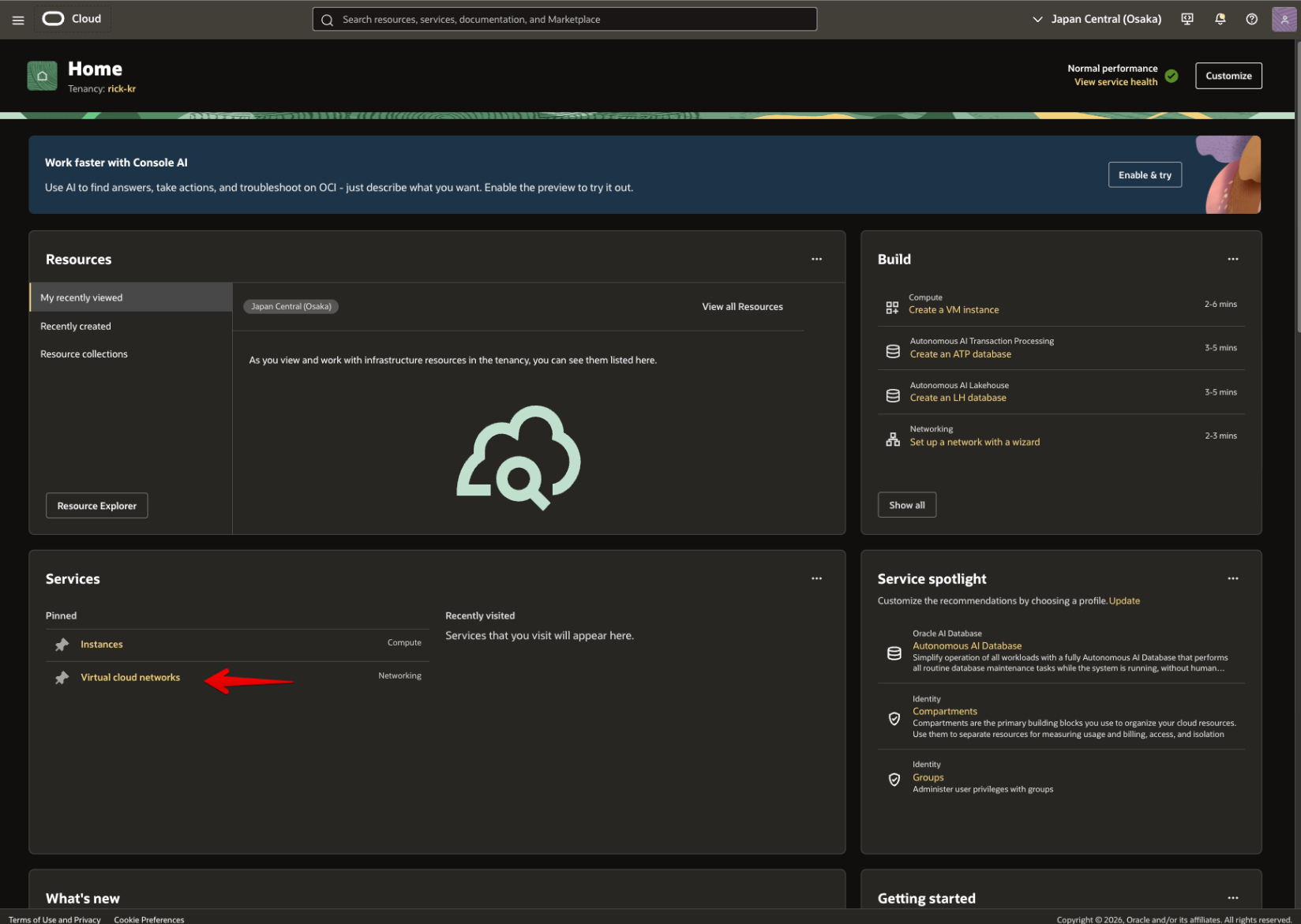Open Set up a network with a wizard
Viewport: 1301px width, 924px height.
pyautogui.click(x=974, y=442)
